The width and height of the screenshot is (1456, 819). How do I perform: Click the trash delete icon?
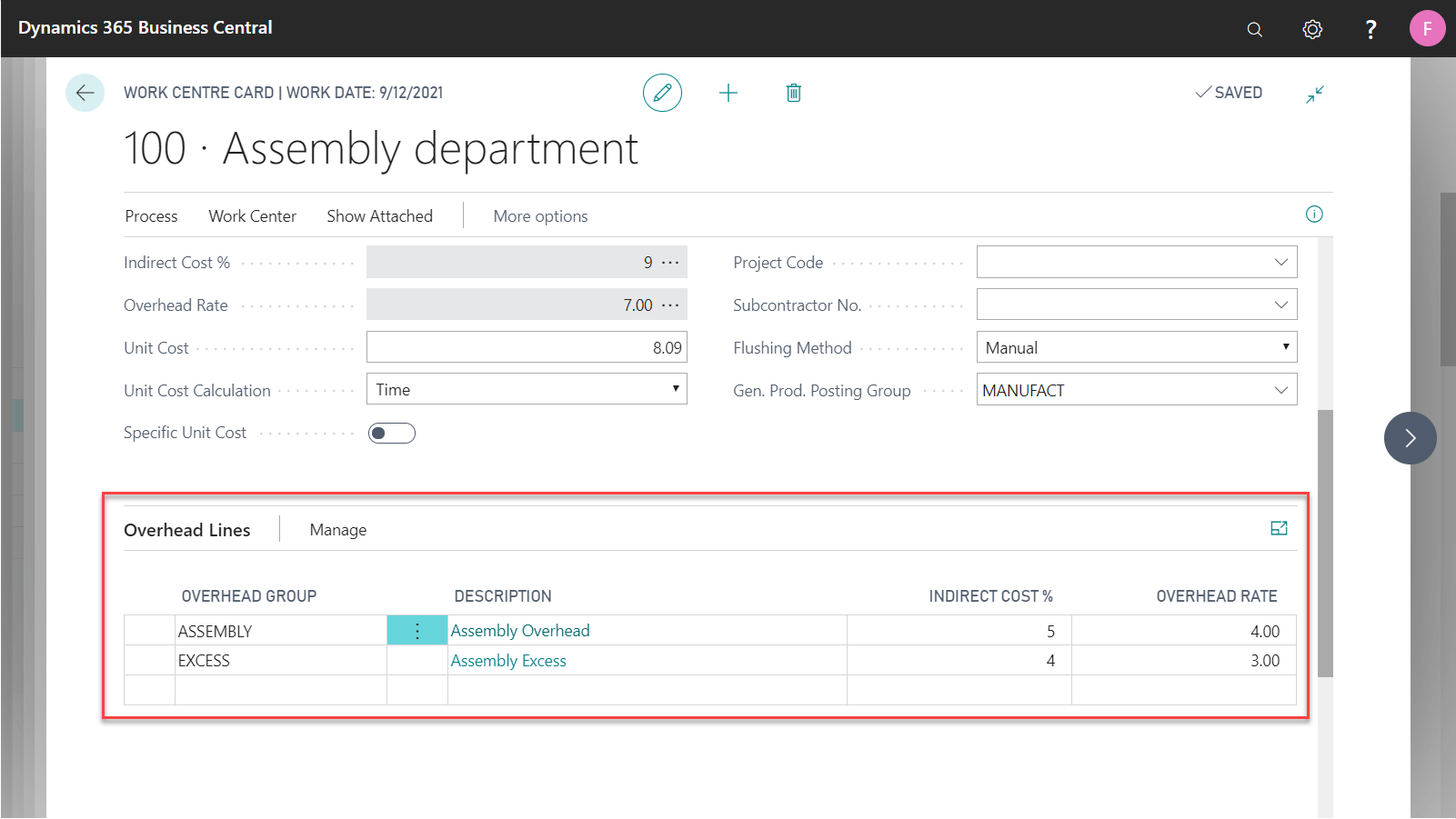[x=794, y=93]
